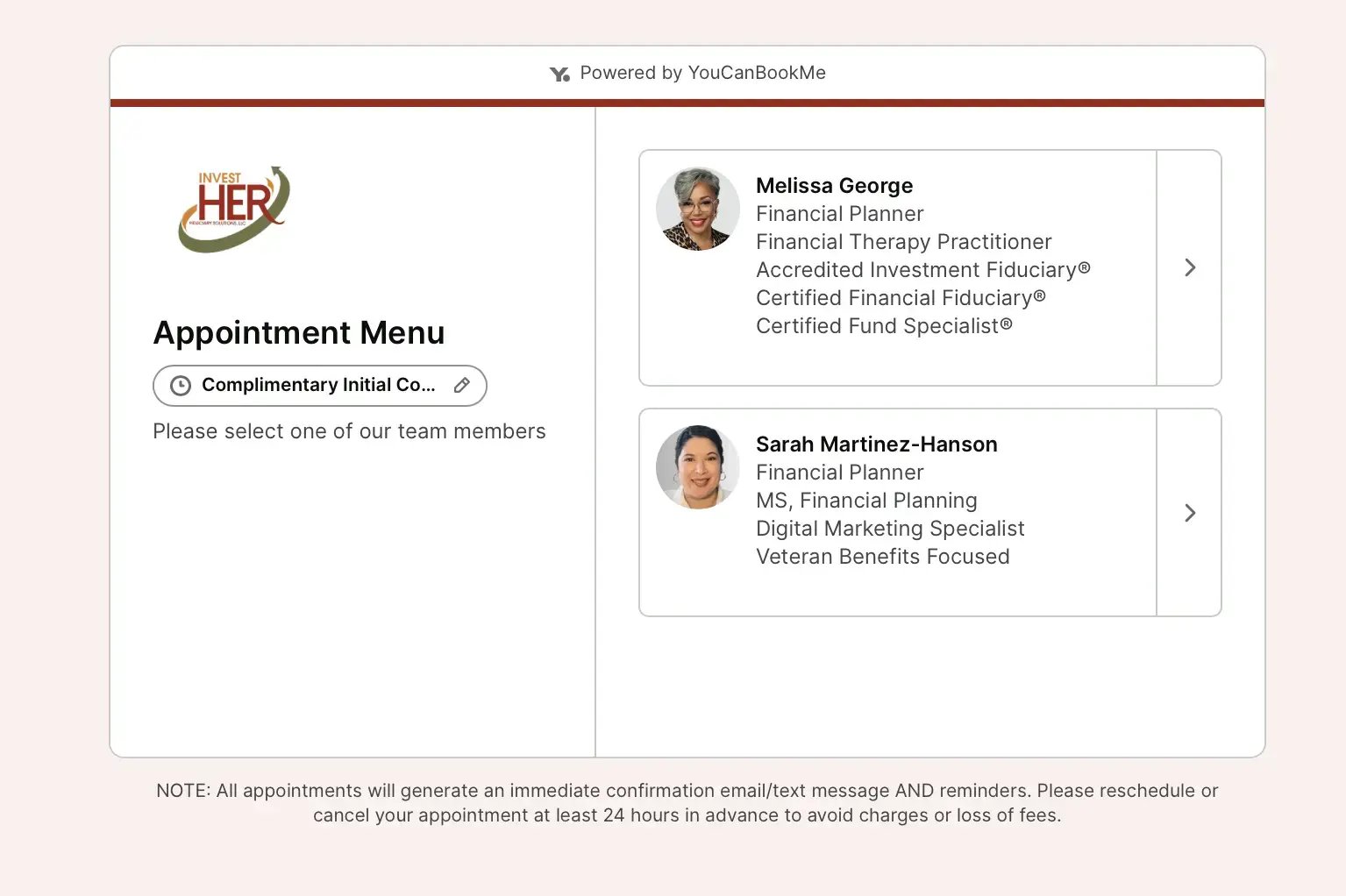Click the NOTE about appointment confirmations
This screenshot has width=1346, height=896.
pos(687,803)
